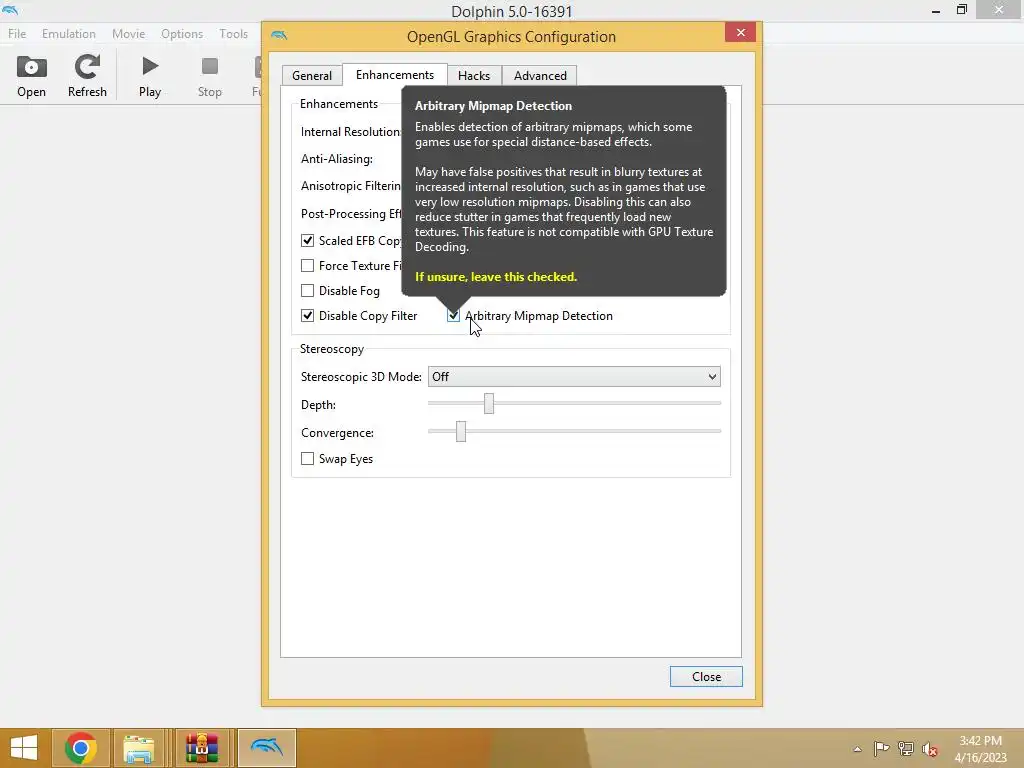Switch to the General tab

[x=312, y=76]
